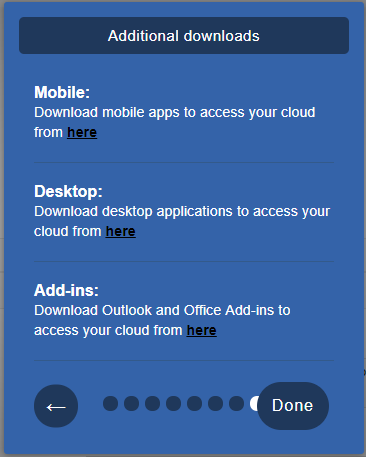
Task: Finish the tour with the Done button
Action: [293, 406]
